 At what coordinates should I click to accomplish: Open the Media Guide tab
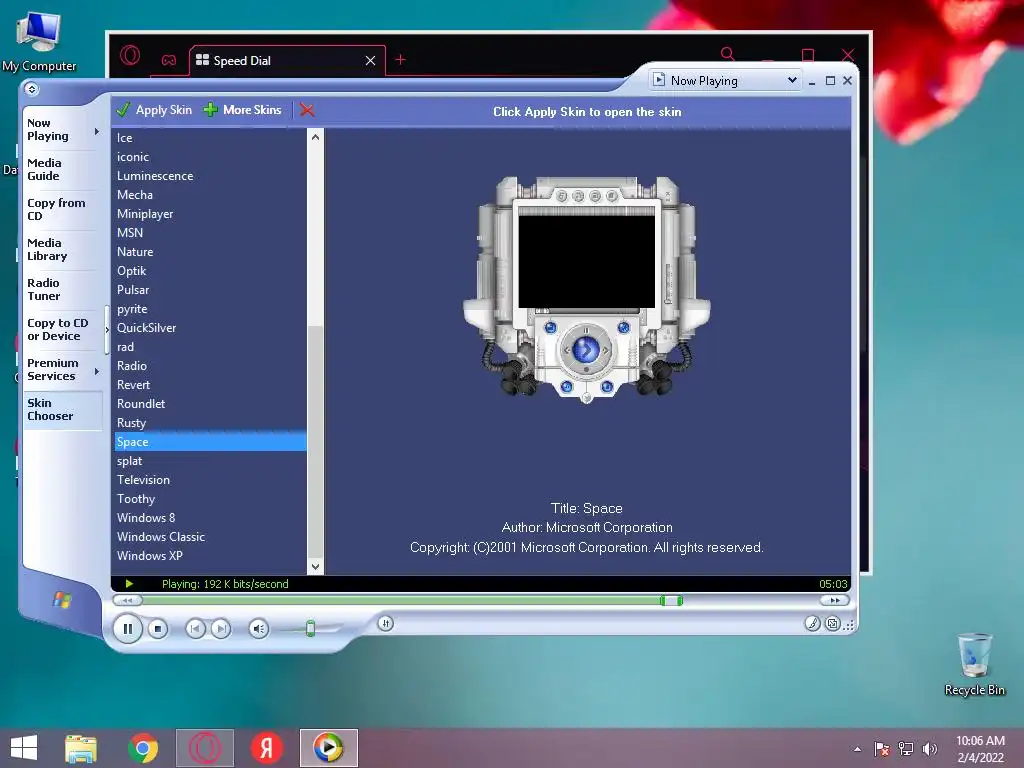point(63,170)
